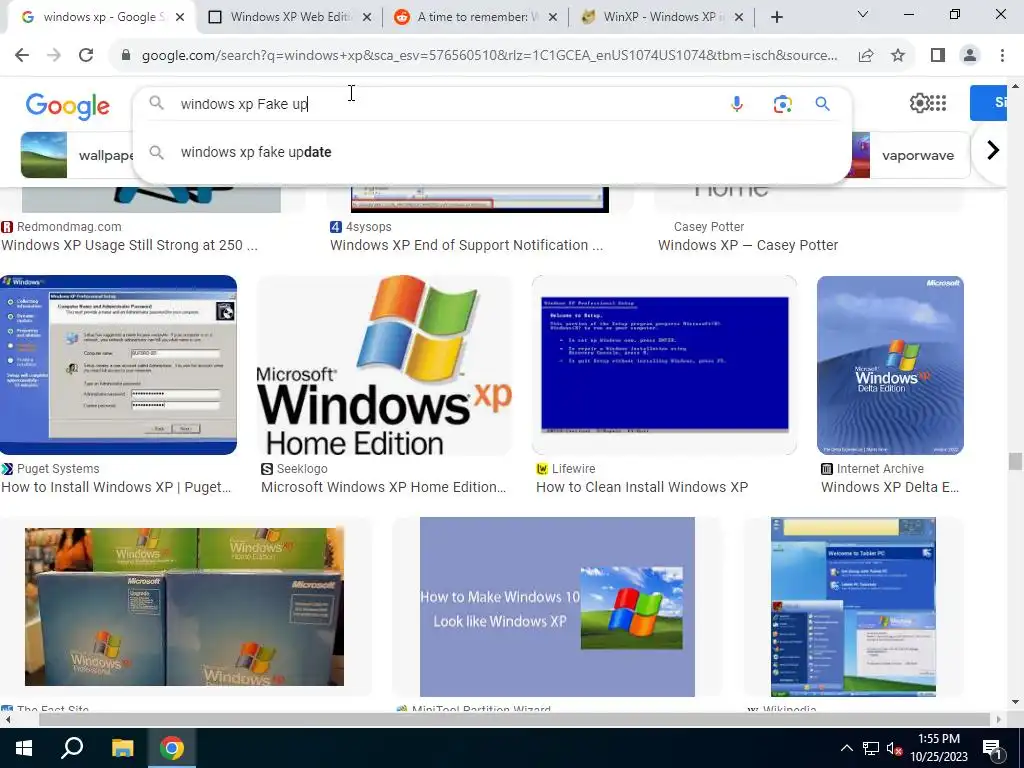Open Google quick settings gear

tap(919, 103)
